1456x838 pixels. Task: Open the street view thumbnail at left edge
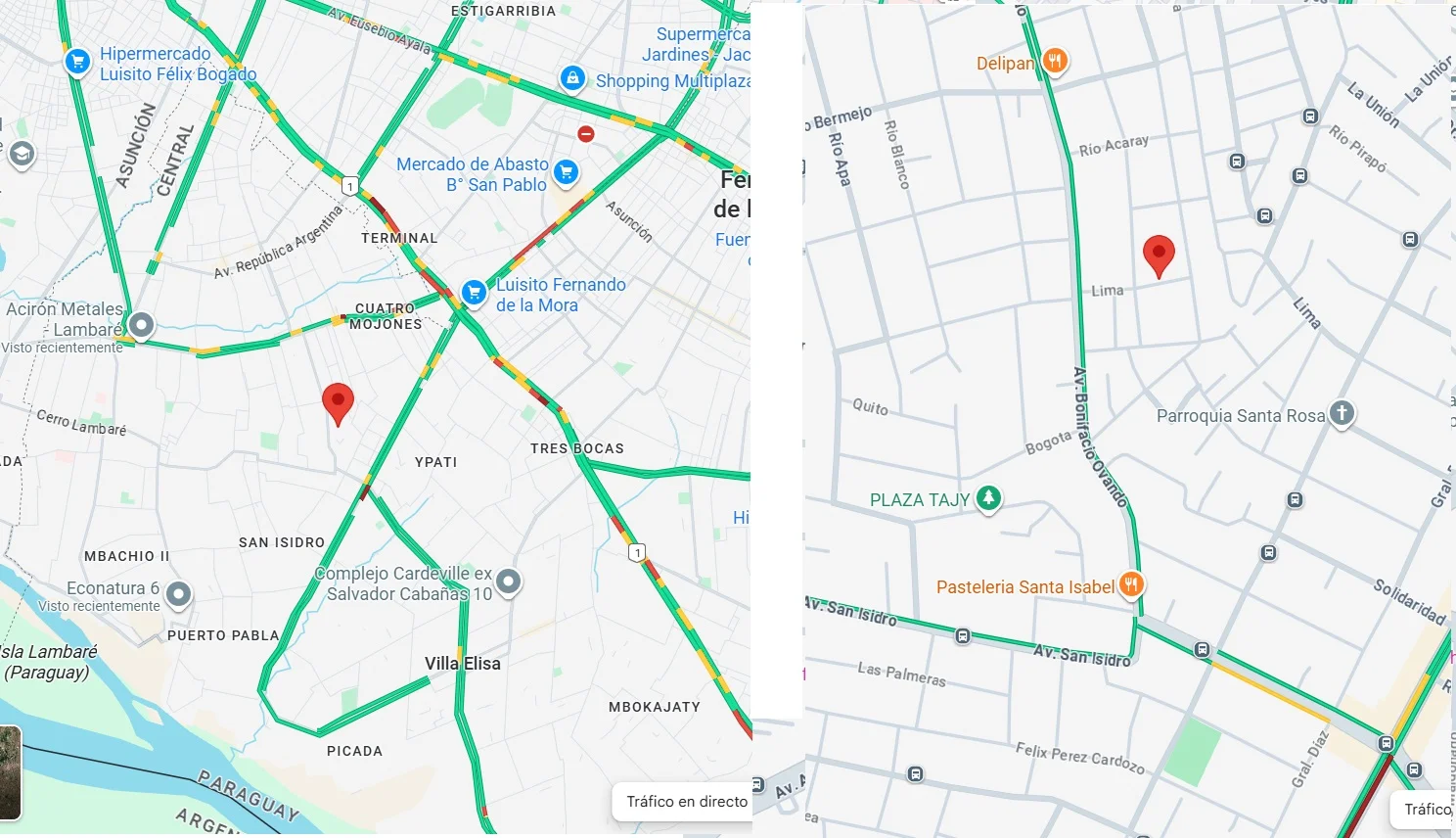[10, 772]
